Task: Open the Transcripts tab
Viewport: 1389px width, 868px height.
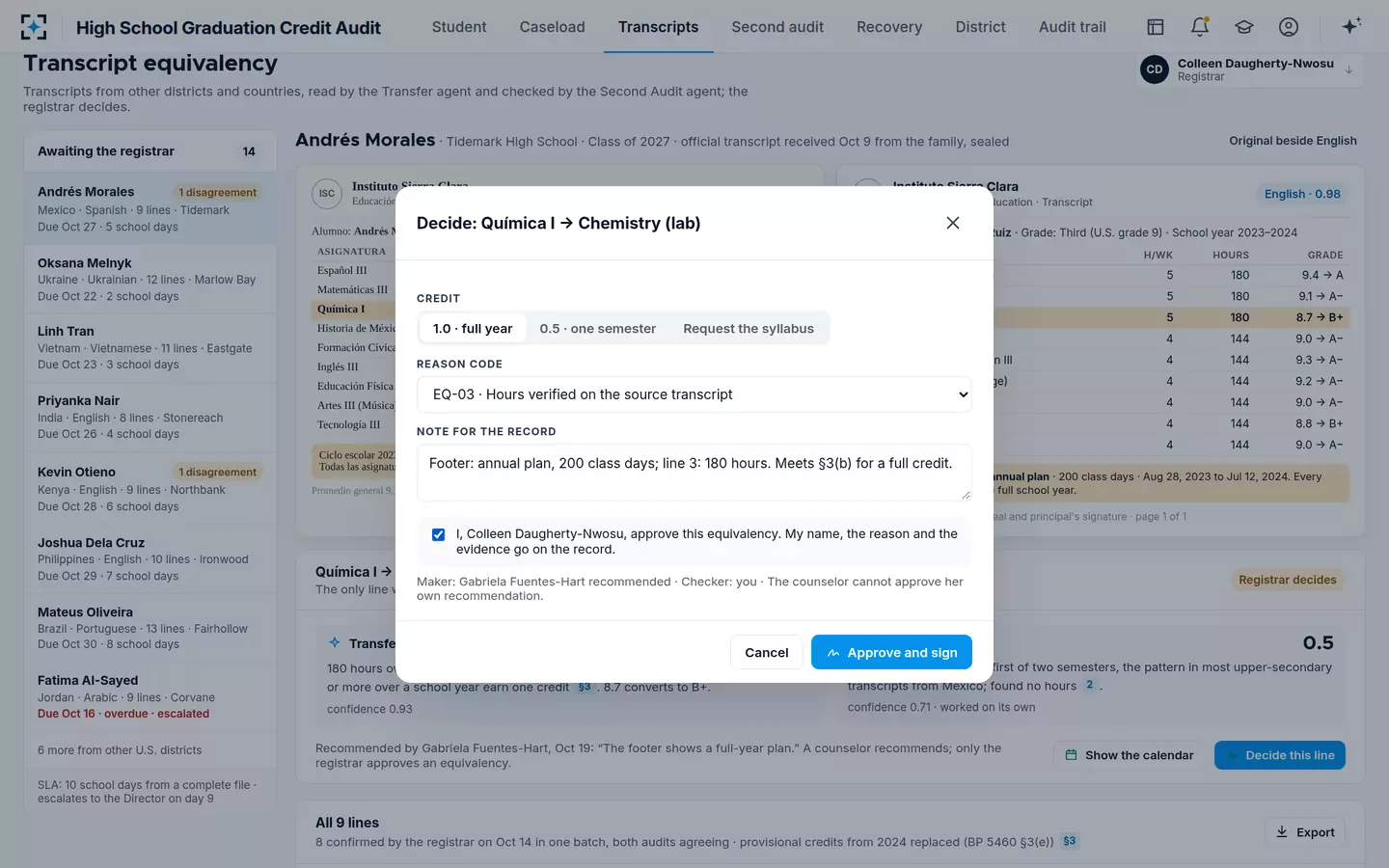Action: [658, 27]
